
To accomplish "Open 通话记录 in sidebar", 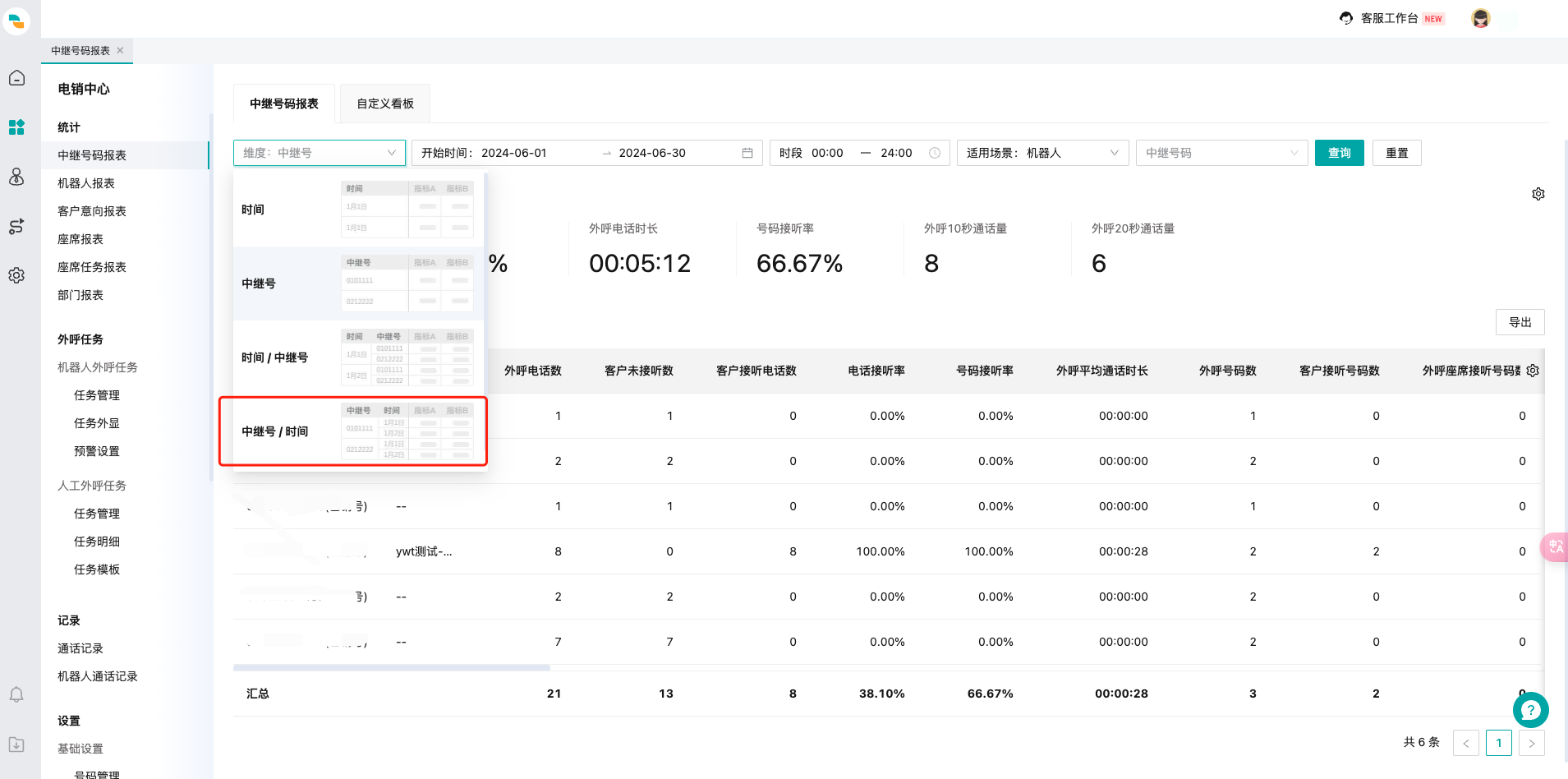I will coord(80,648).
